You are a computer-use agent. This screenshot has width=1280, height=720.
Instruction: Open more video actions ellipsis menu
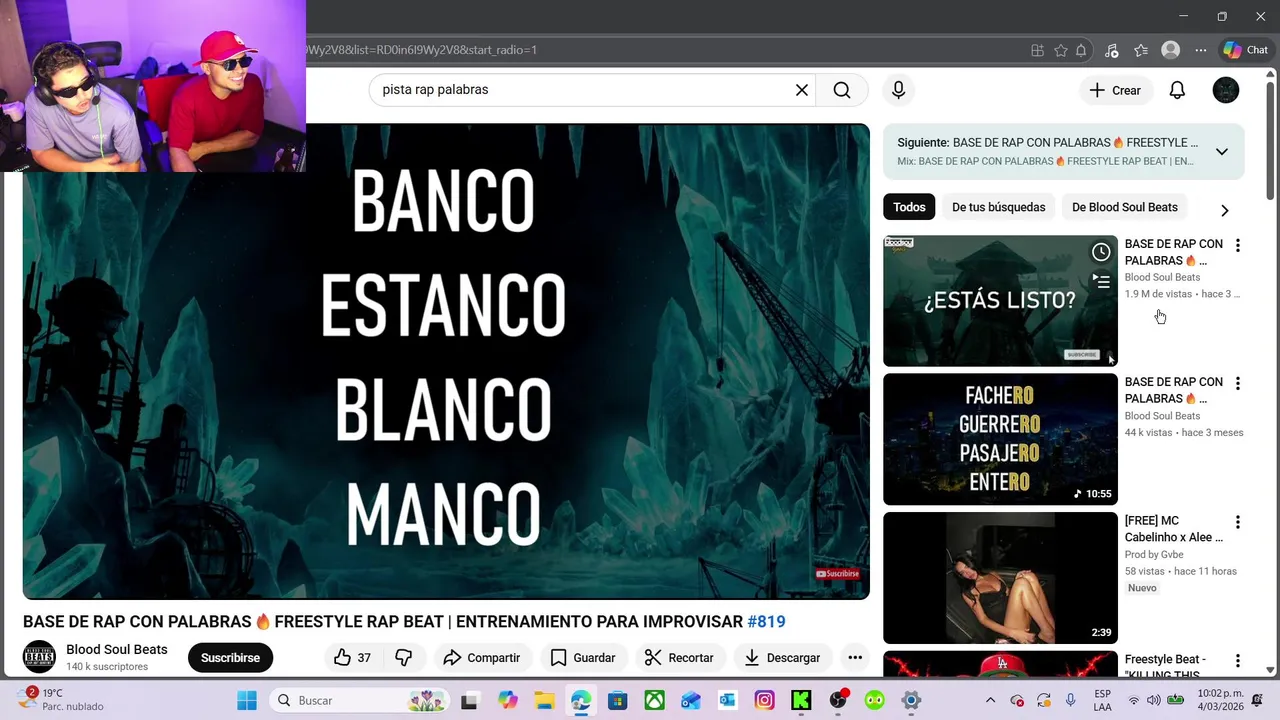[x=855, y=658]
